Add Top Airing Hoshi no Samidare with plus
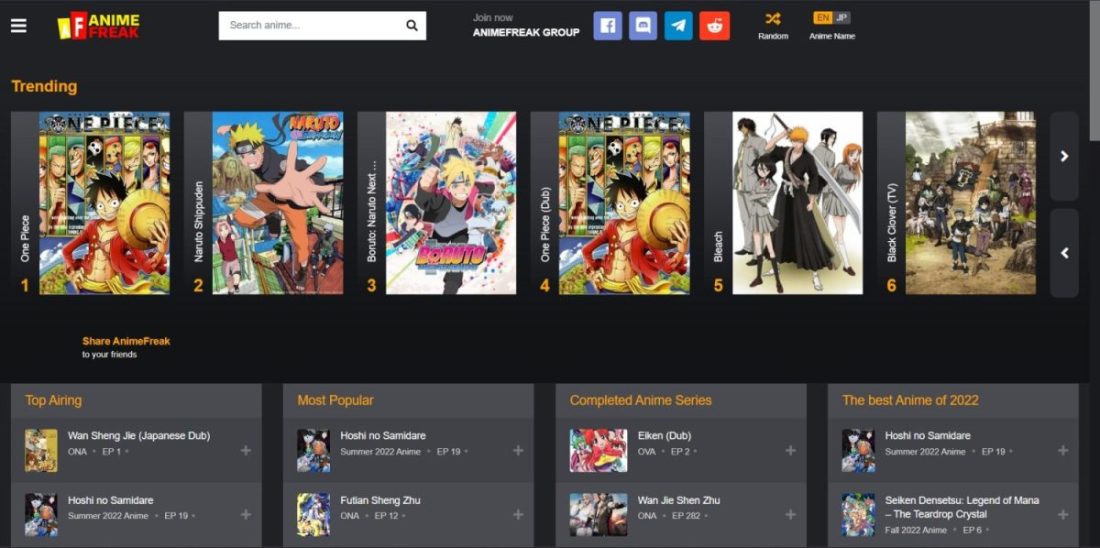This screenshot has width=1100, height=548. click(246, 515)
